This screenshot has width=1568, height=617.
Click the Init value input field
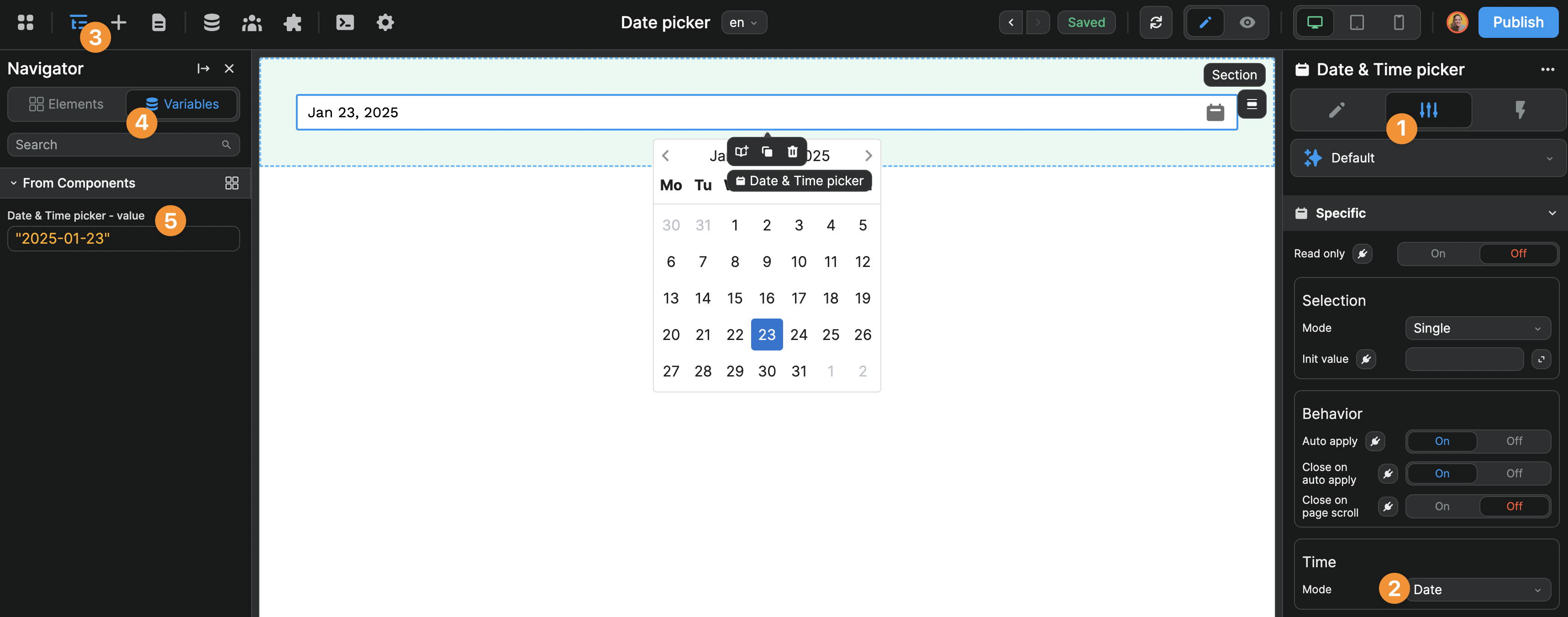pyautogui.click(x=1464, y=359)
